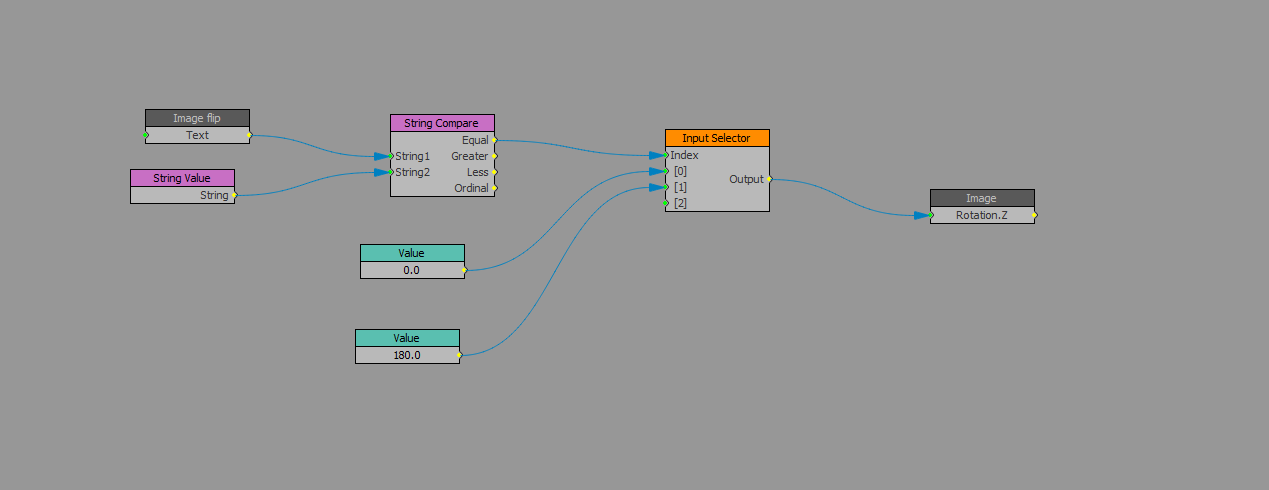
Task: Click the Index input of Input Selector
Action: tap(684, 155)
